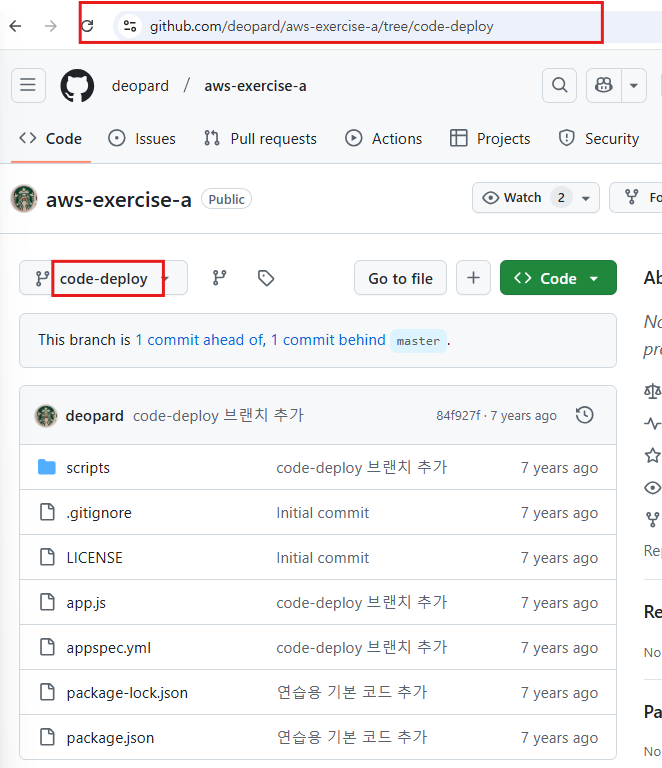
Task: Click the .gitignore file icon
Action: tap(47, 512)
